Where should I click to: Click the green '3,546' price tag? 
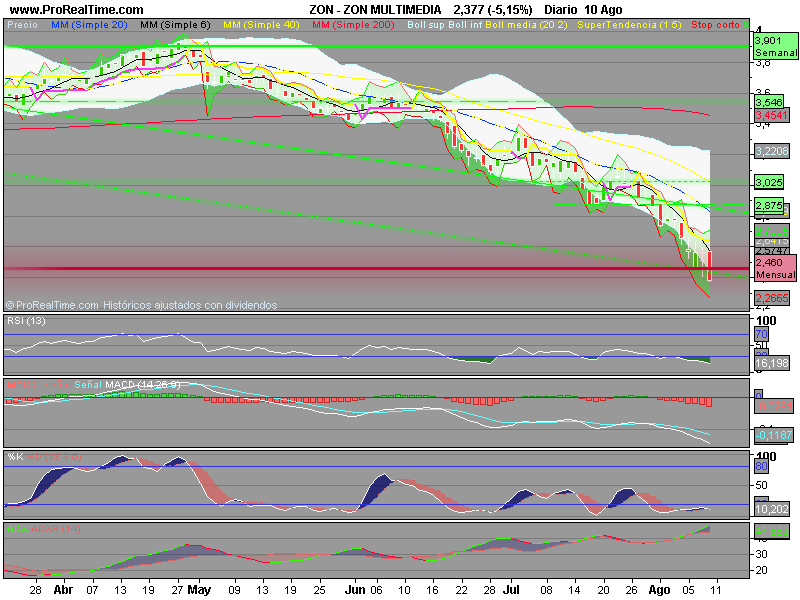coord(769,102)
